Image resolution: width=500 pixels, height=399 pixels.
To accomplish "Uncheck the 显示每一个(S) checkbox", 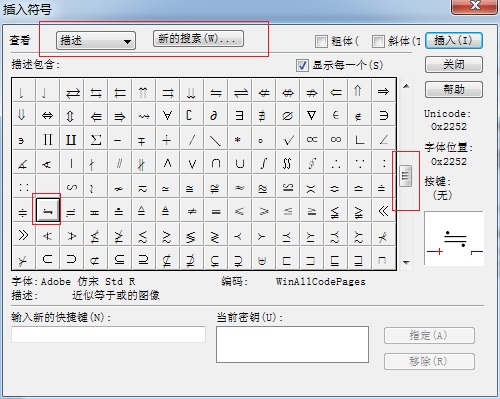I will (302, 65).
